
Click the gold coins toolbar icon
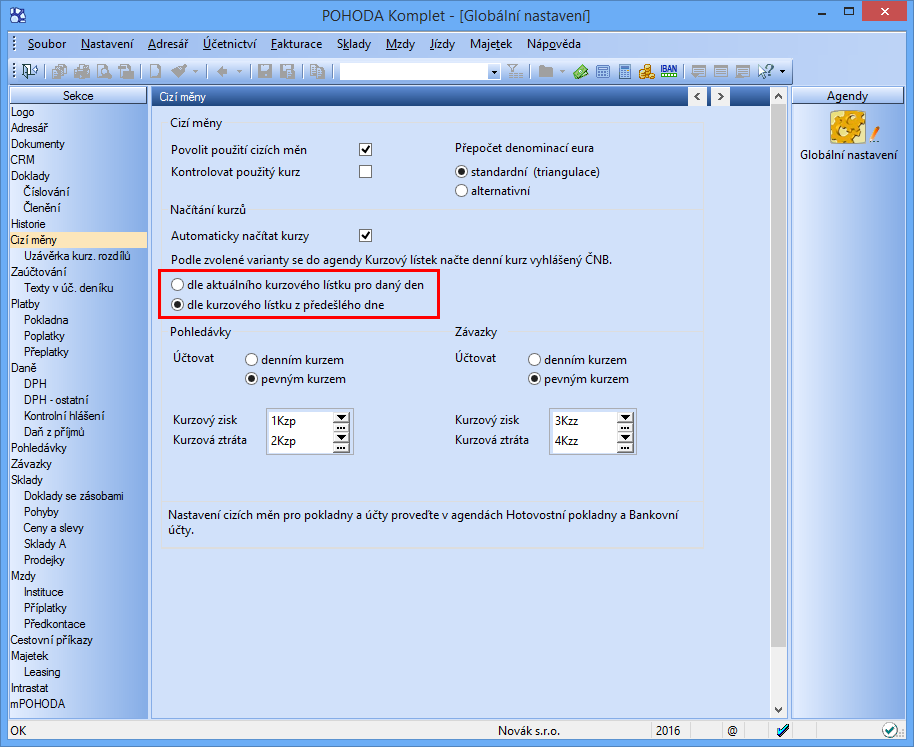point(646,71)
